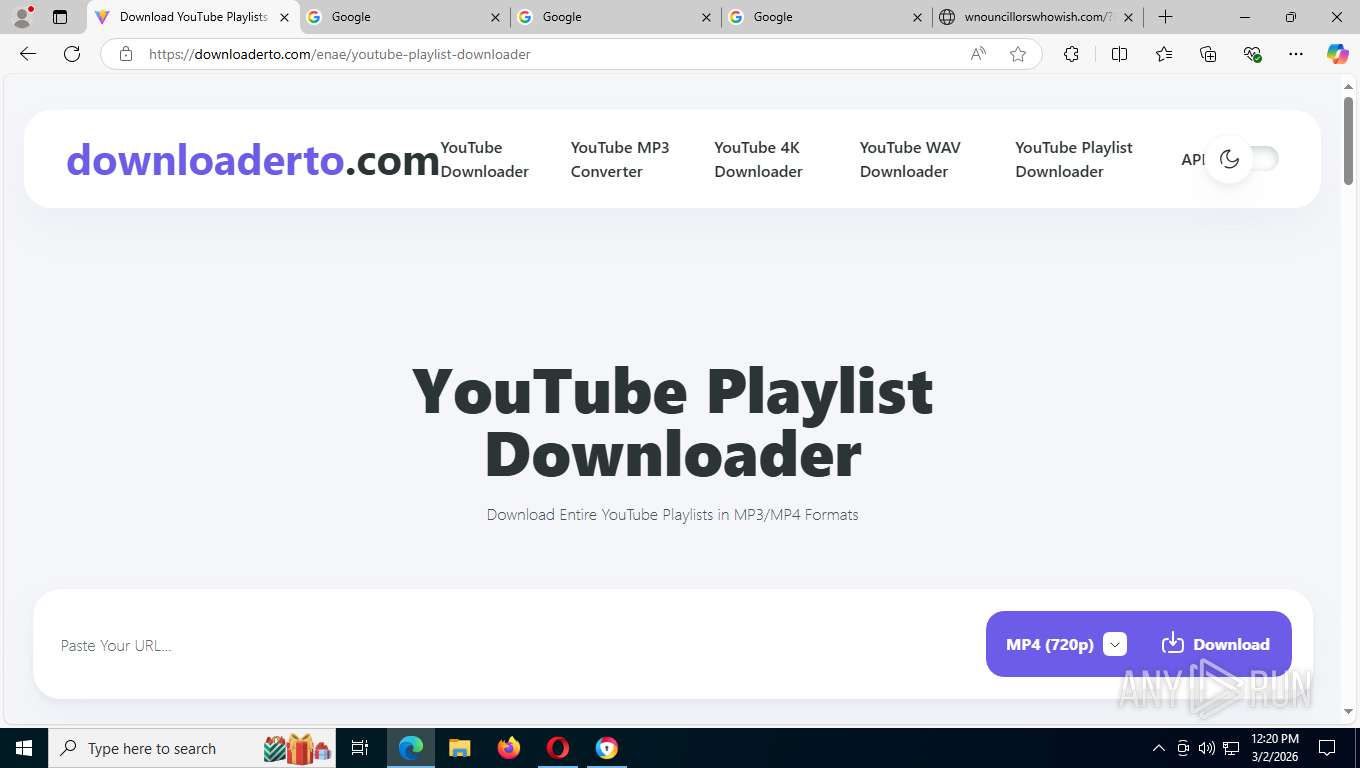Image resolution: width=1360 pixels, height=768 pixels.
Task: Launch Firefox from the taskbar
Action: click(509, 748)
